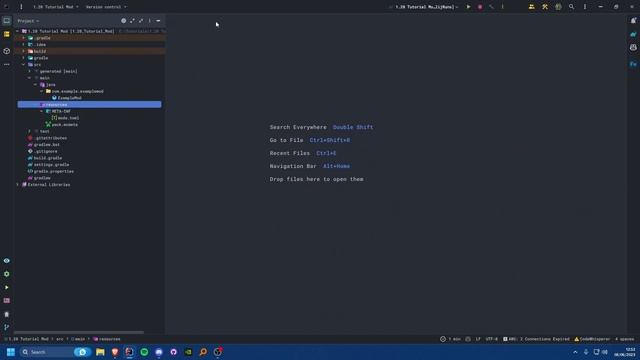Collapse the main folder
The image size is (640, 360).
(29, 78)
